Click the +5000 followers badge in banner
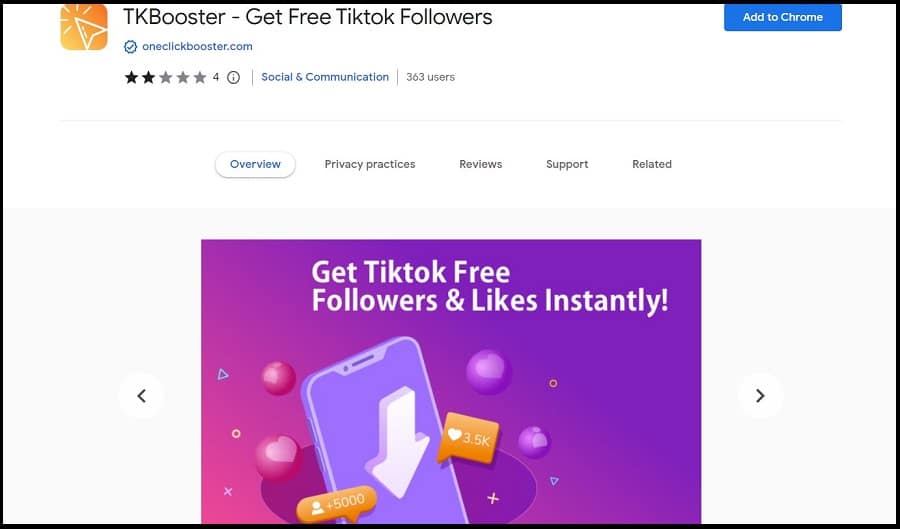 [x=338, y=505]
